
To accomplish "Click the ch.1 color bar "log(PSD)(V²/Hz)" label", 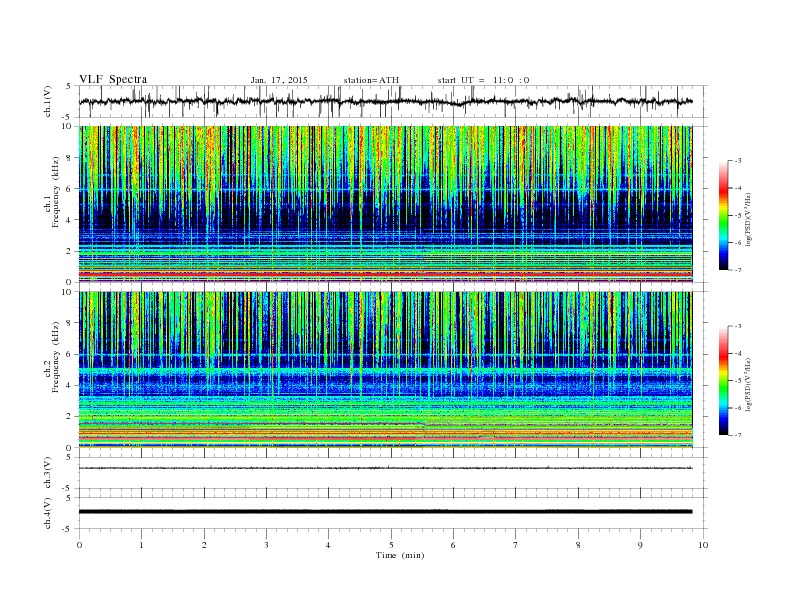I will 748,220.
